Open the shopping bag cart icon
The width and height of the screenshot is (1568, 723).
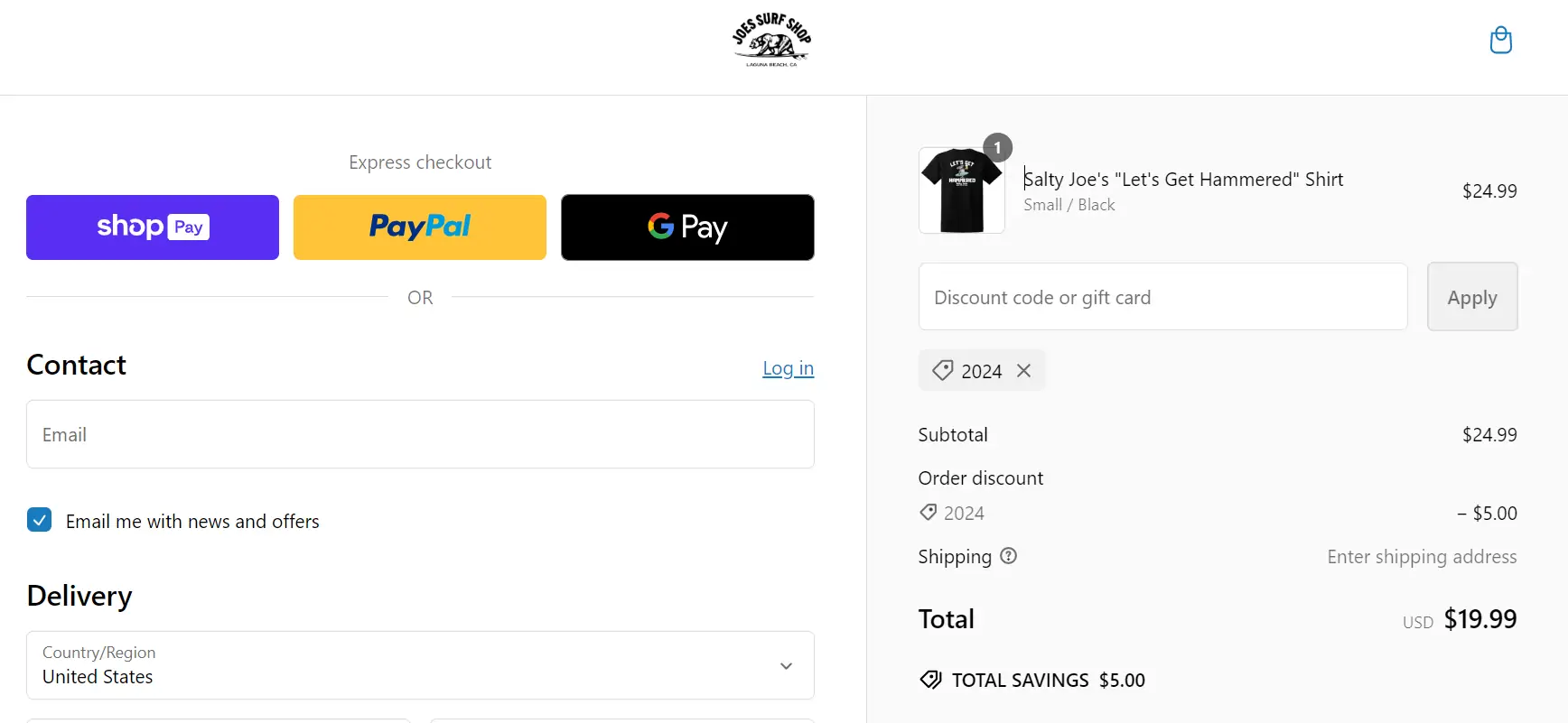click(1500, 41)
